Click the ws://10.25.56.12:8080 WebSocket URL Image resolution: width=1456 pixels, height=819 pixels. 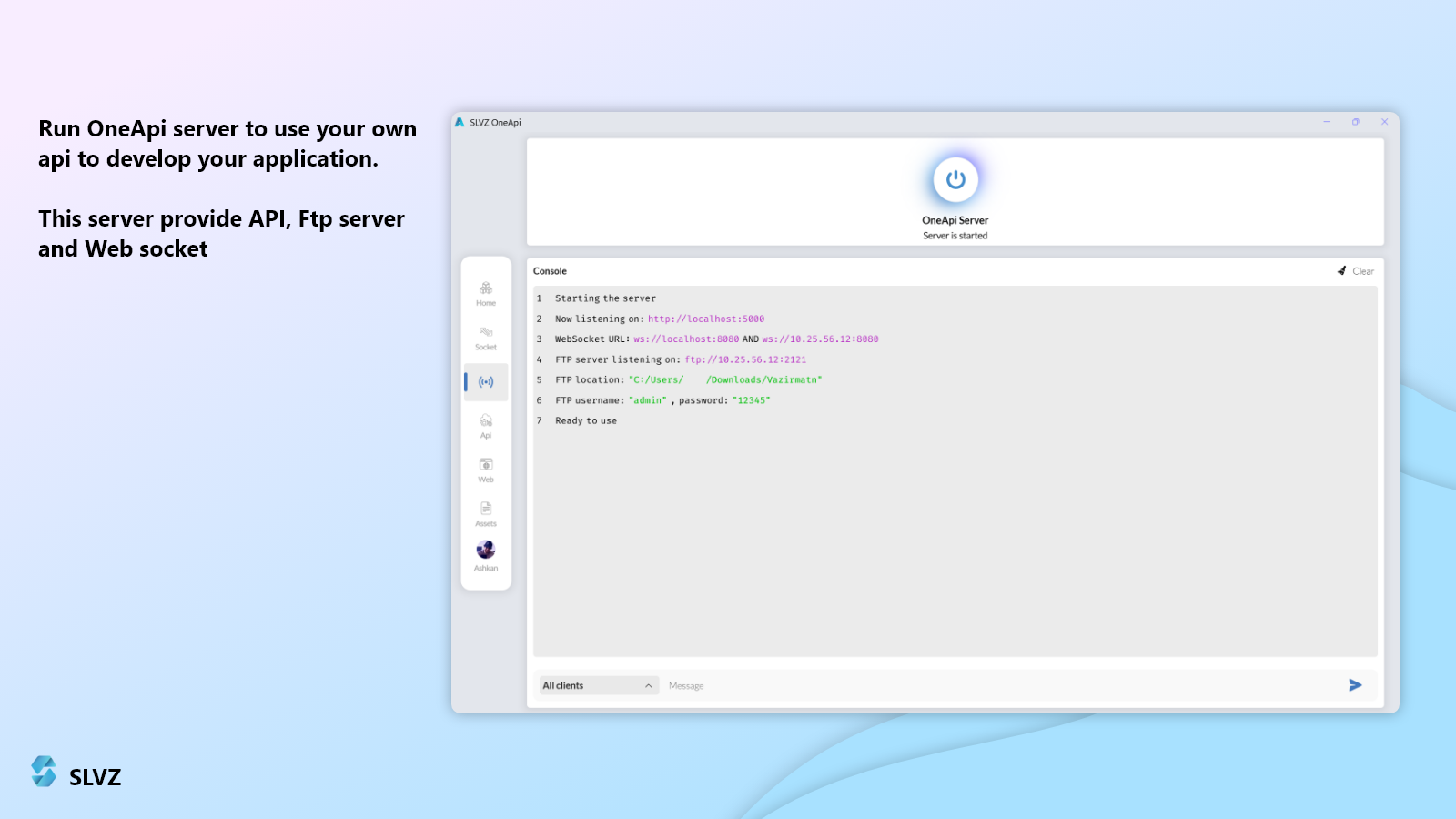point(820,339)
